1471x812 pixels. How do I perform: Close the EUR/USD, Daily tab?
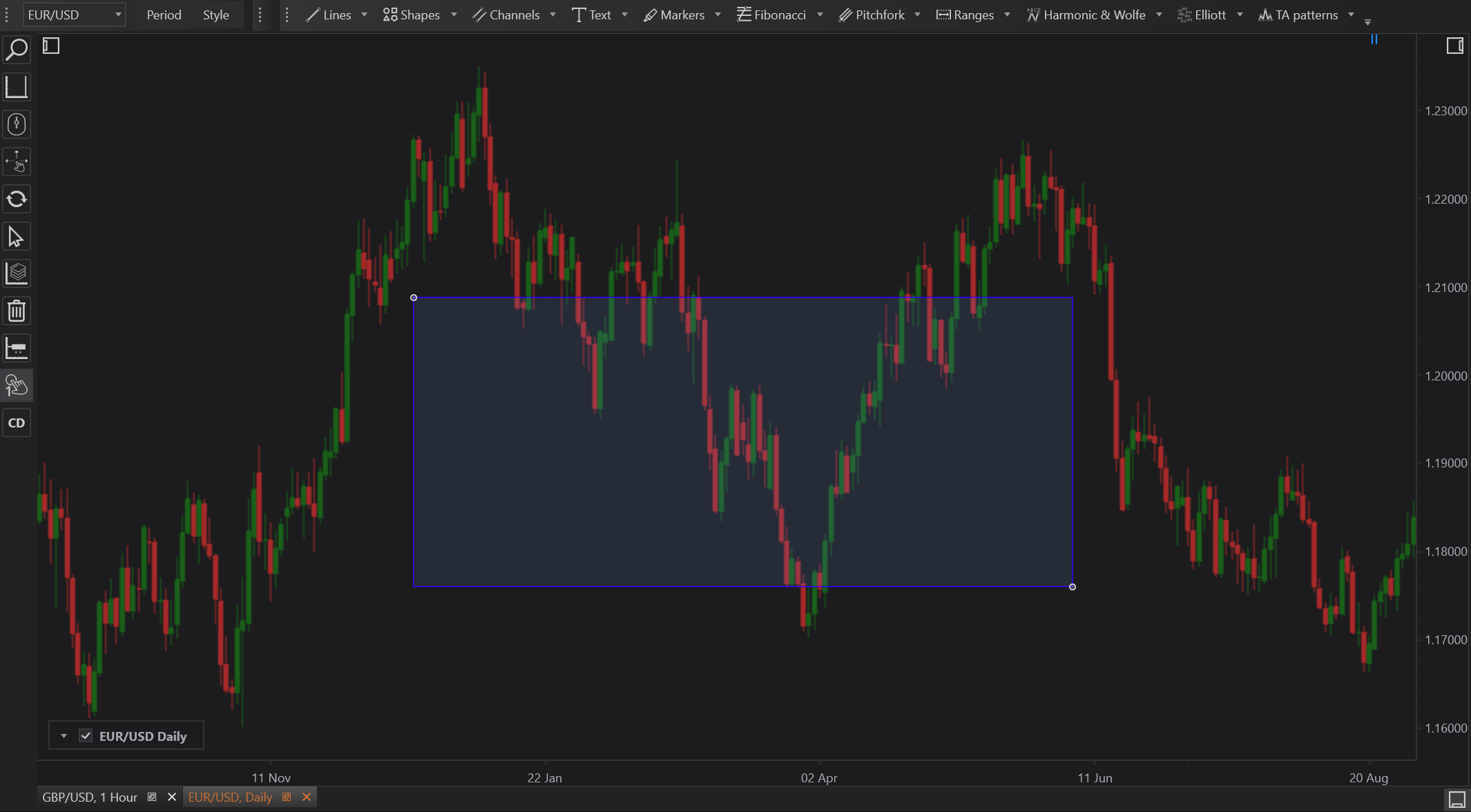[x=307, y=797]
